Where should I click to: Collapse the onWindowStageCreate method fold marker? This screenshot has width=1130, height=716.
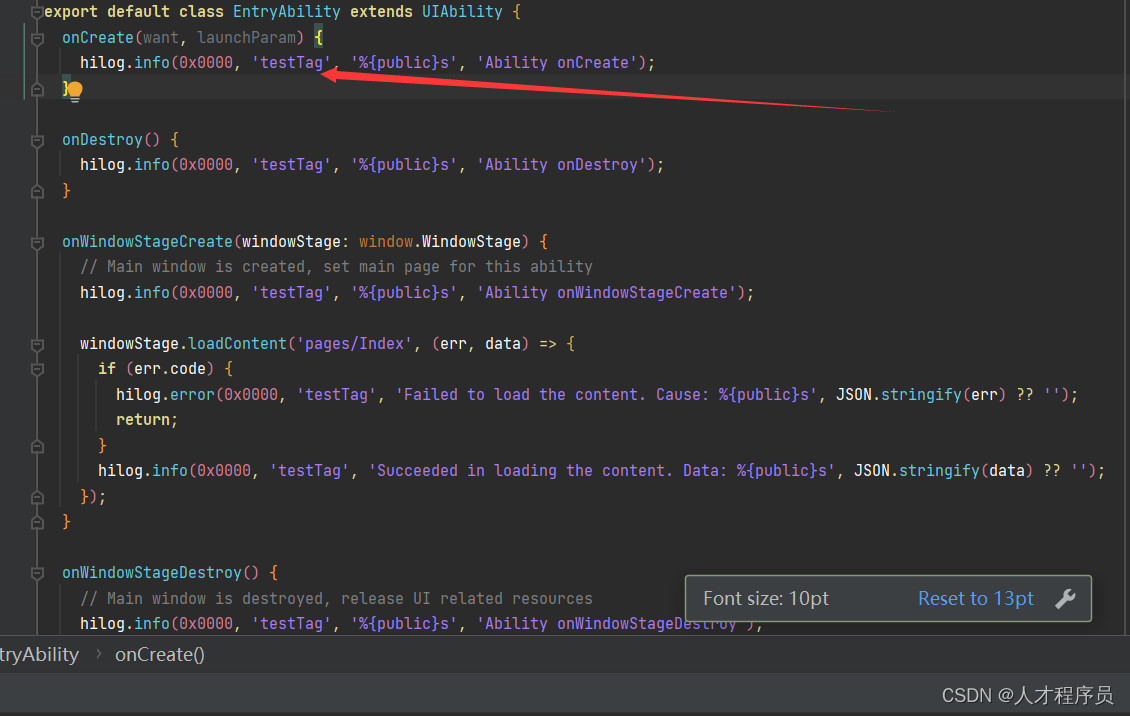[x=37, y=243]
